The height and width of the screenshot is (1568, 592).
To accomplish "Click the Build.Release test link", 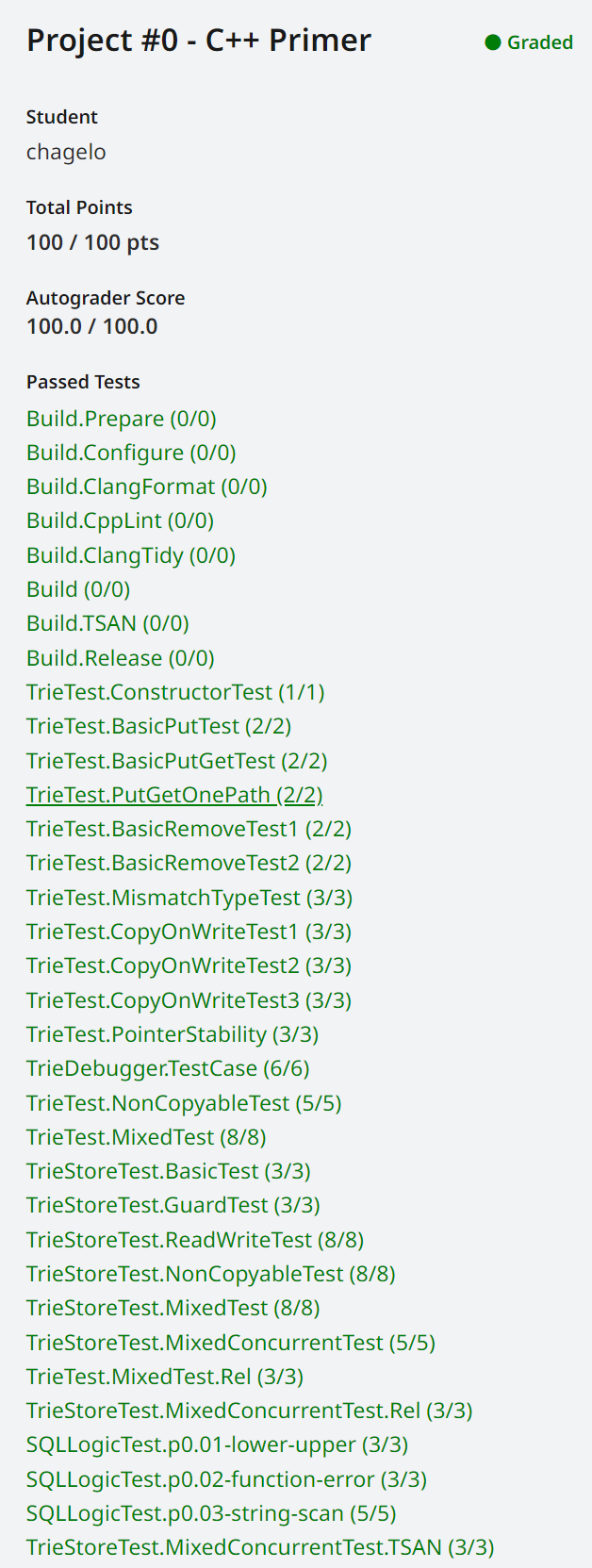I will (120, 658).
